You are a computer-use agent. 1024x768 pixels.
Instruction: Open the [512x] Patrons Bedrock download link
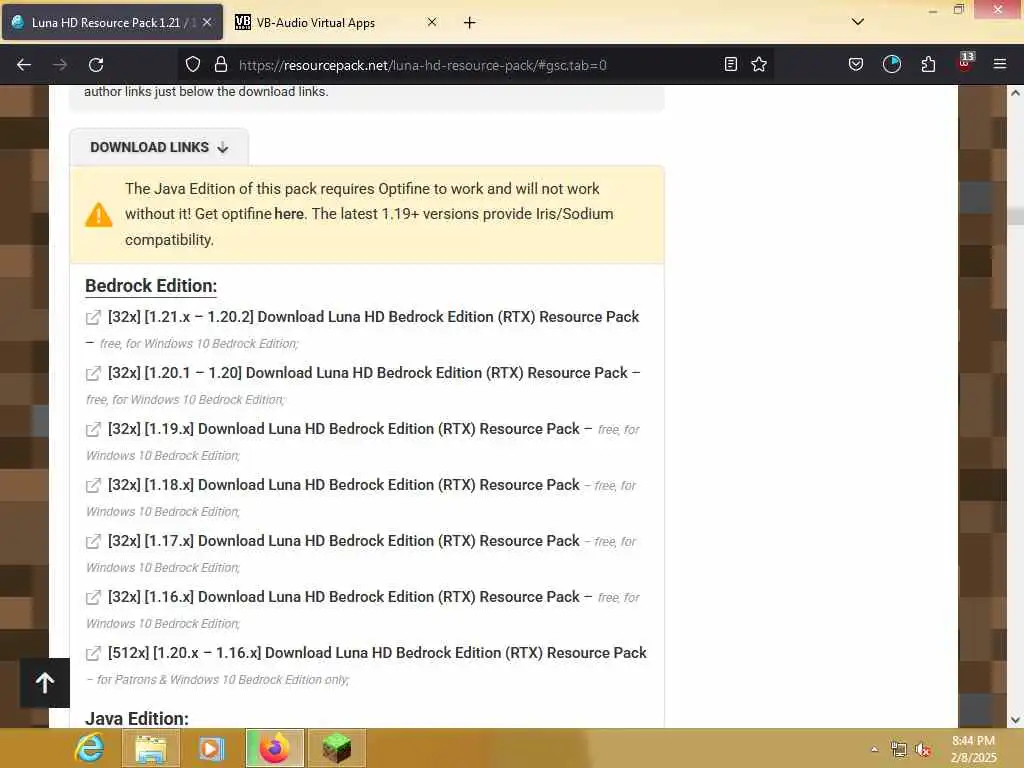pyautogui.click(x=377, y=653)
